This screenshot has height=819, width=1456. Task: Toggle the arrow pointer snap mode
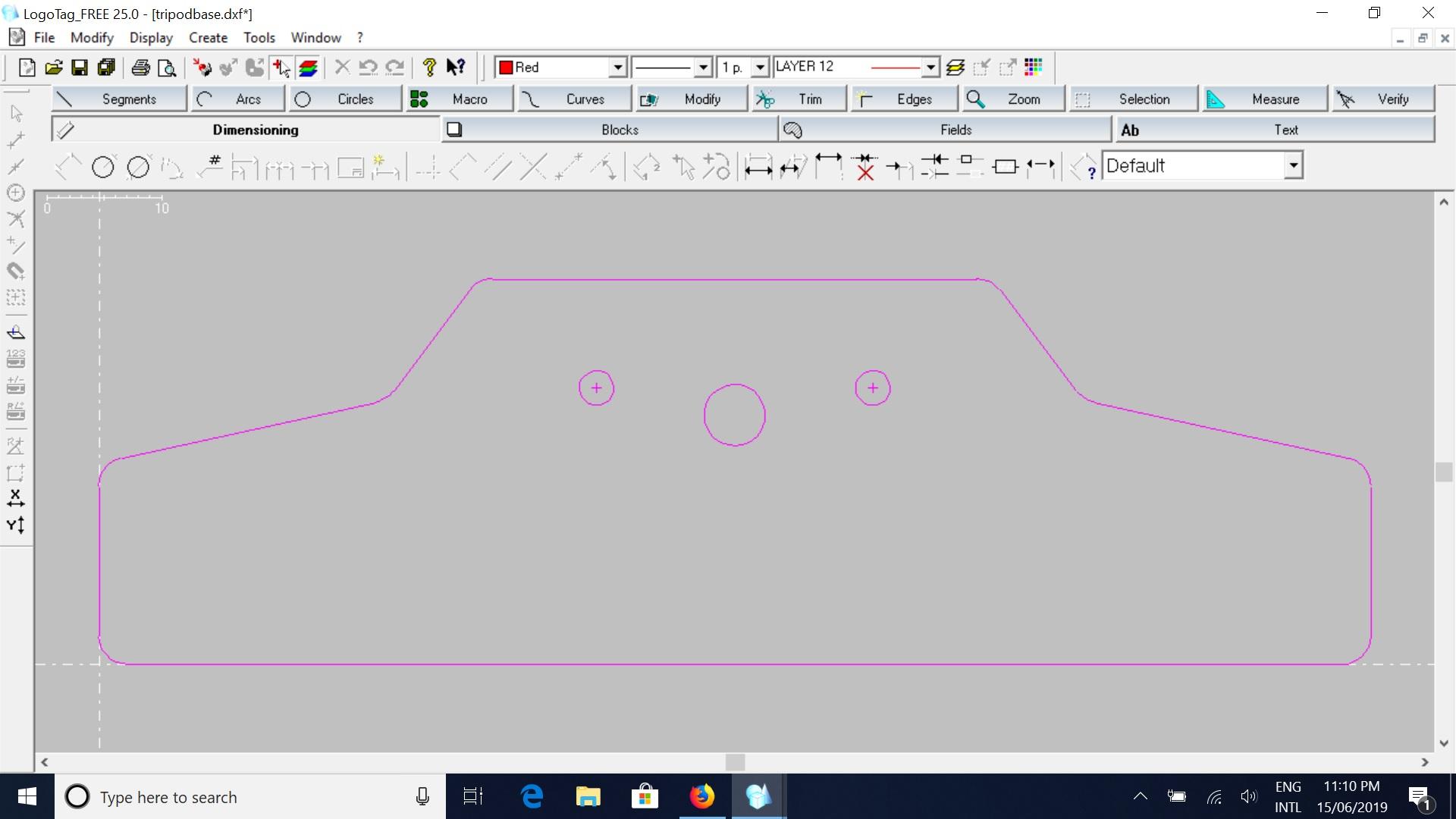click(16, 114)
